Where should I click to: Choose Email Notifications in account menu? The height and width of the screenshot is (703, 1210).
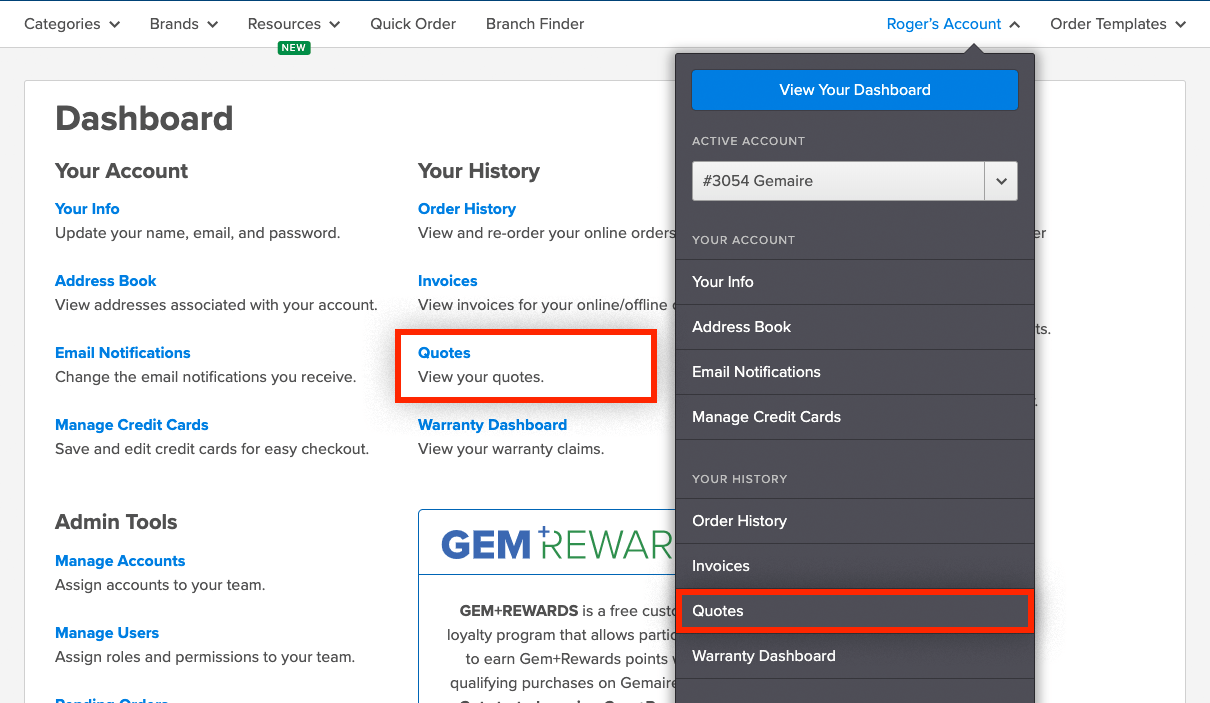(x=855, y=372)
